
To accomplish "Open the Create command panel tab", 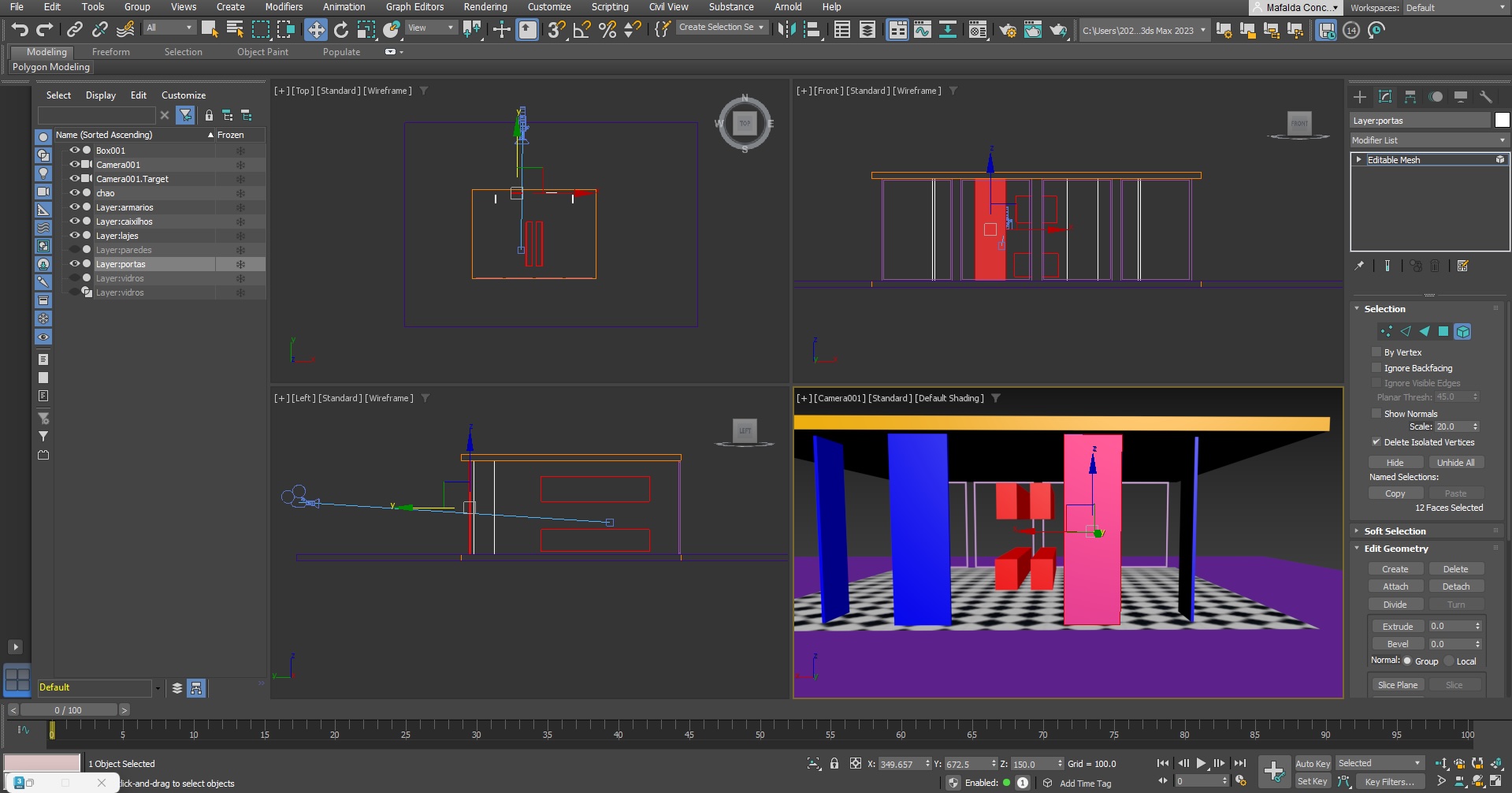I will pyautogui.click(x=1360, y=97).
